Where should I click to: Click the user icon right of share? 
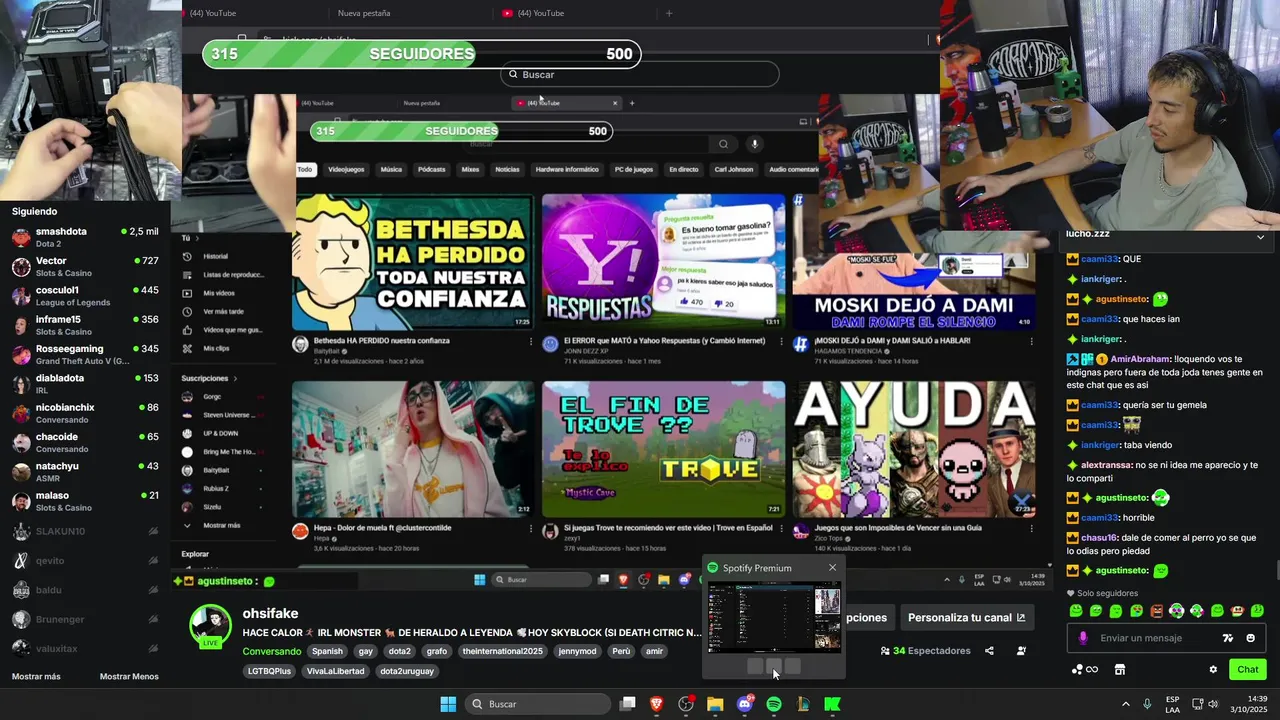coord(1021,651)
